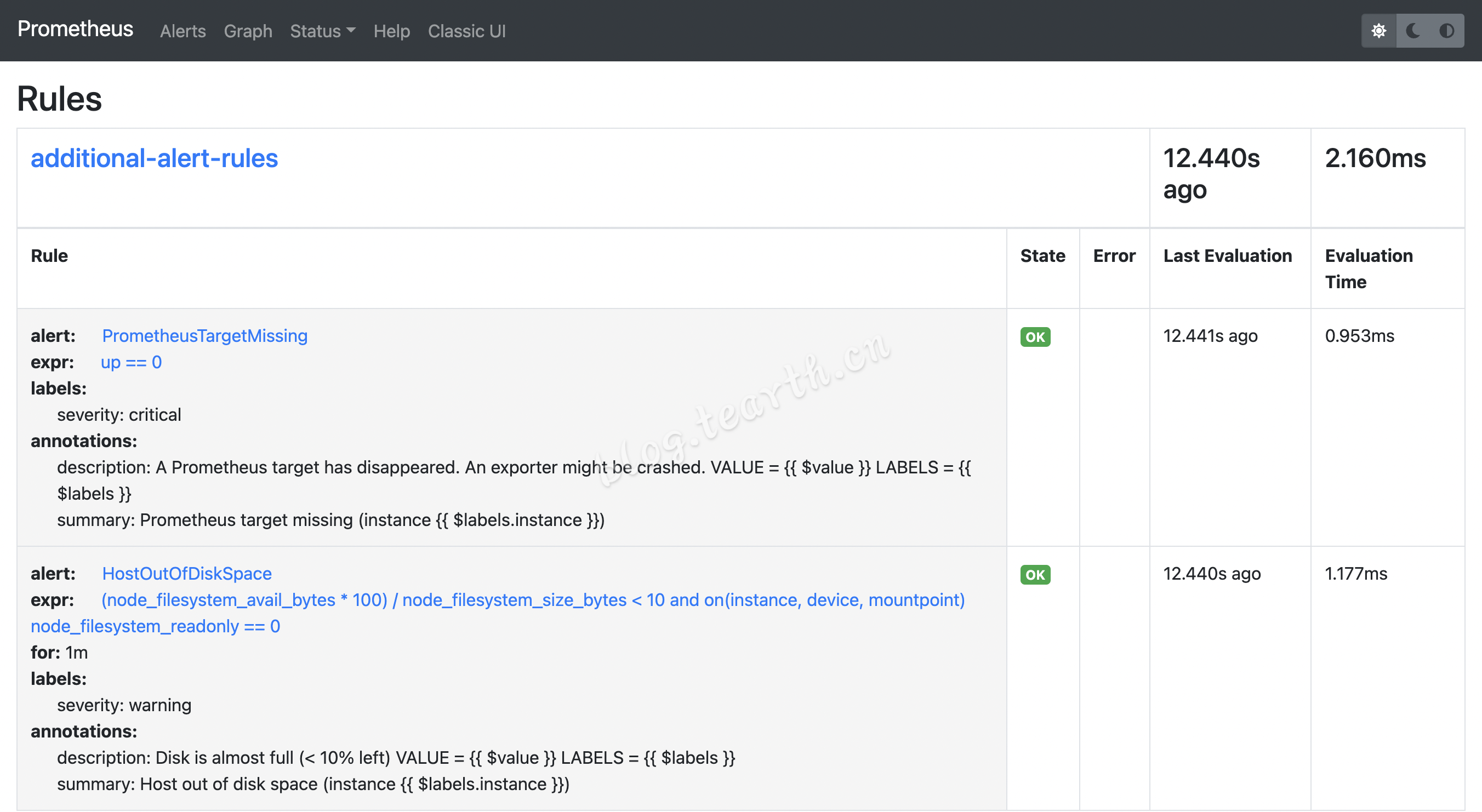Click the 'up == 0' expression link
Image resolution: width=1482 pixels, height=812 pixels.
[x=131, y=362]
